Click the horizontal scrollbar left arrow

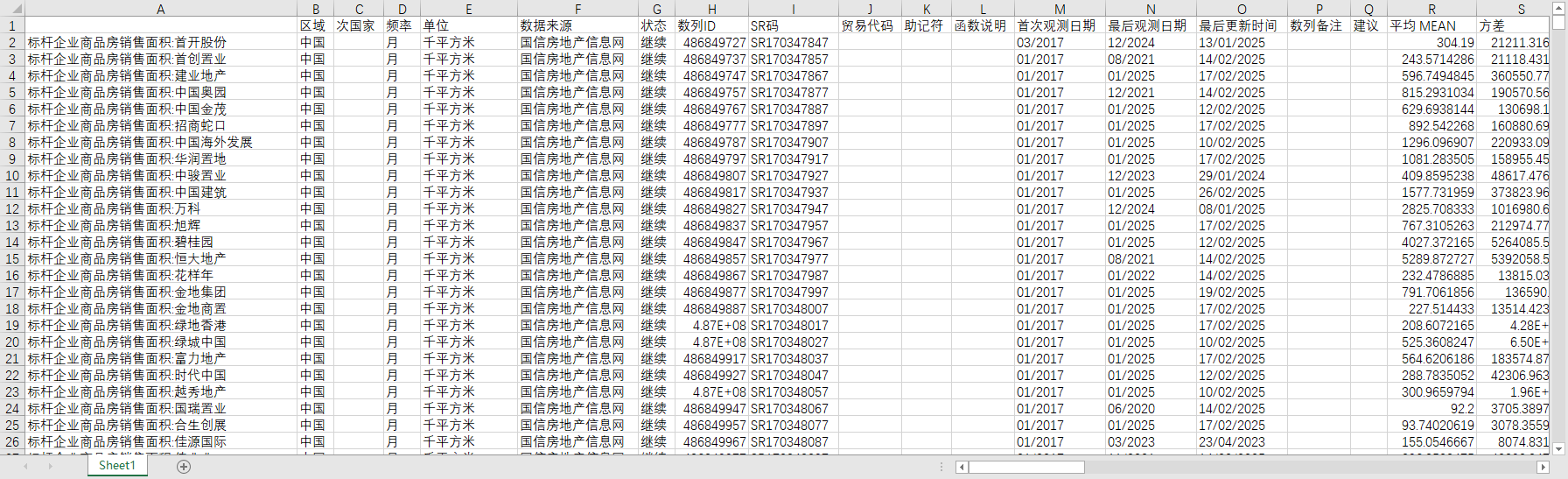click(x=962, y=467)
